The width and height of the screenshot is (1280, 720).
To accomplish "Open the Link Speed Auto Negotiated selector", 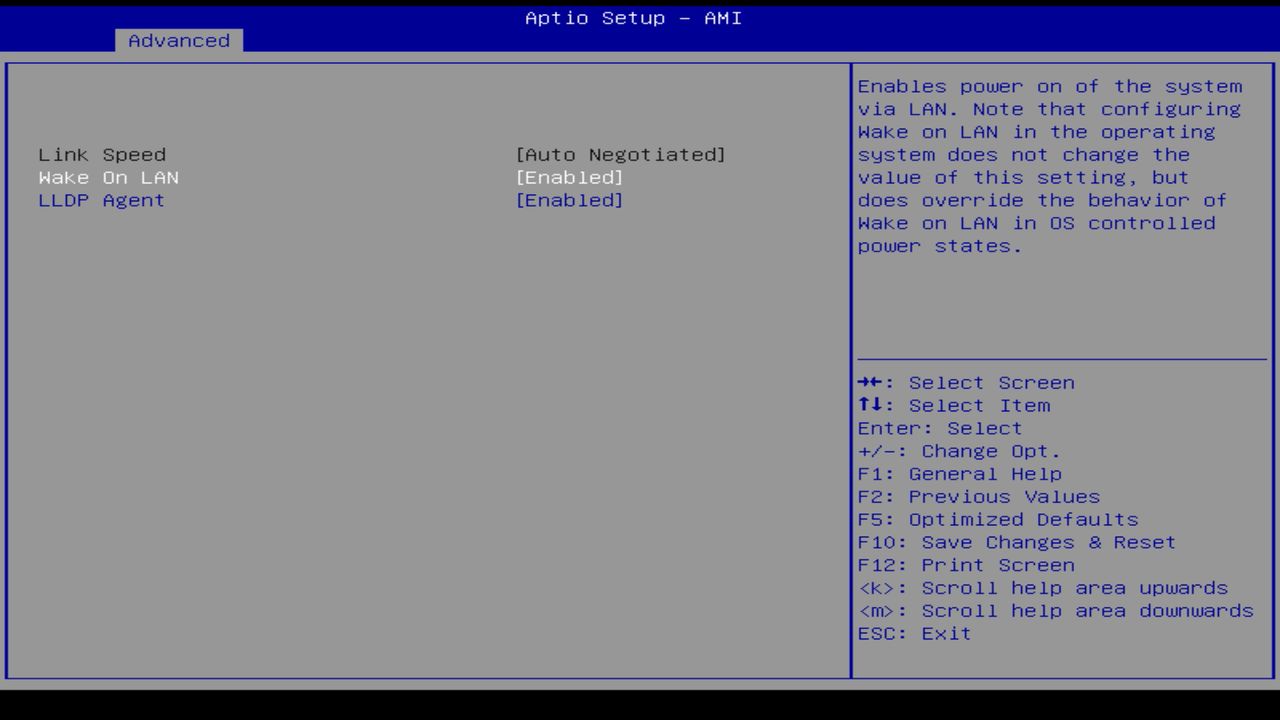I will point(622,154).
